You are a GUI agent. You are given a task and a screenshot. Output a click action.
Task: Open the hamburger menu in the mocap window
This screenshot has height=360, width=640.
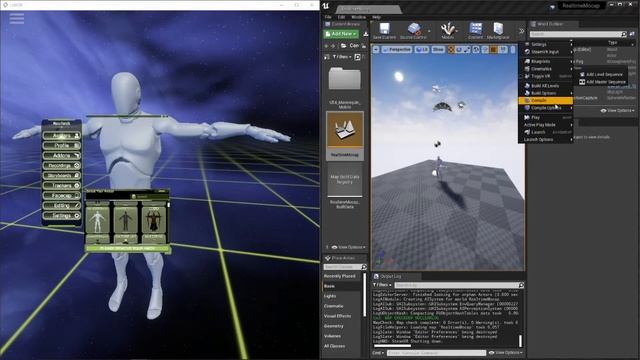pos(17,18)
